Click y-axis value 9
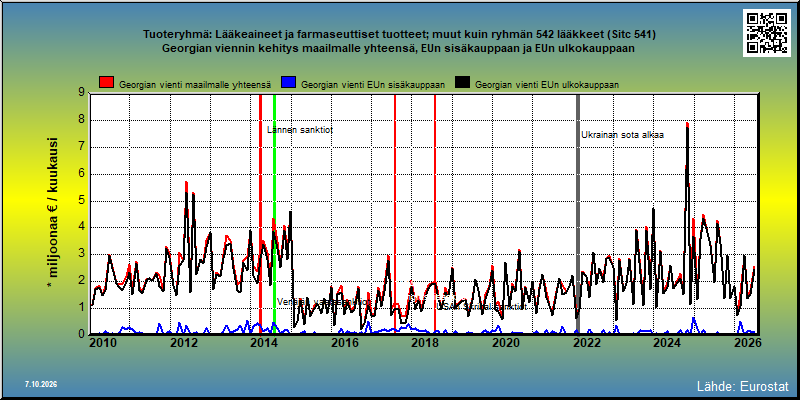This screenshot has height=400, width=800. tap(81, 93)
